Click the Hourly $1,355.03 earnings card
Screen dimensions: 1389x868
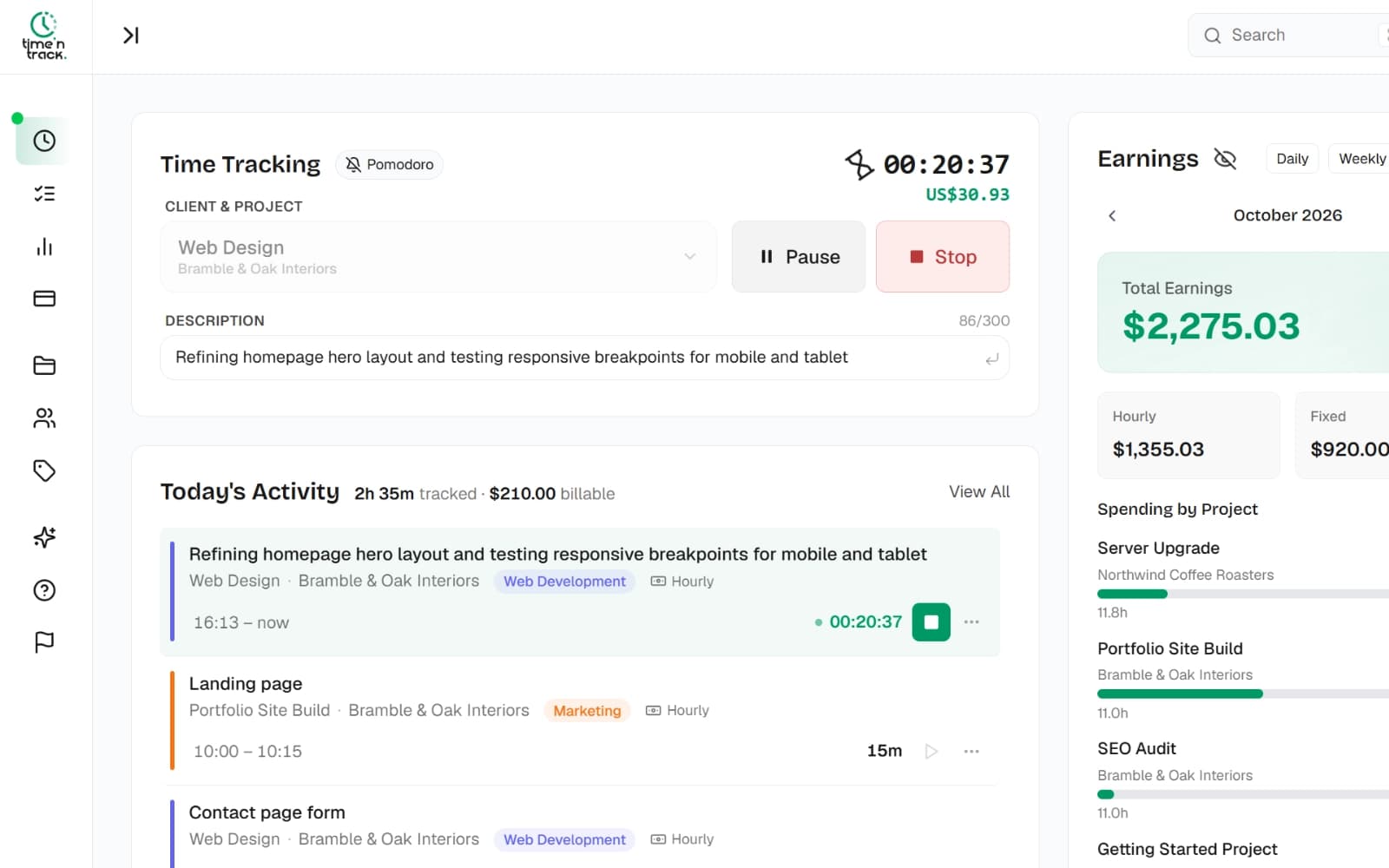[1188, 435]
